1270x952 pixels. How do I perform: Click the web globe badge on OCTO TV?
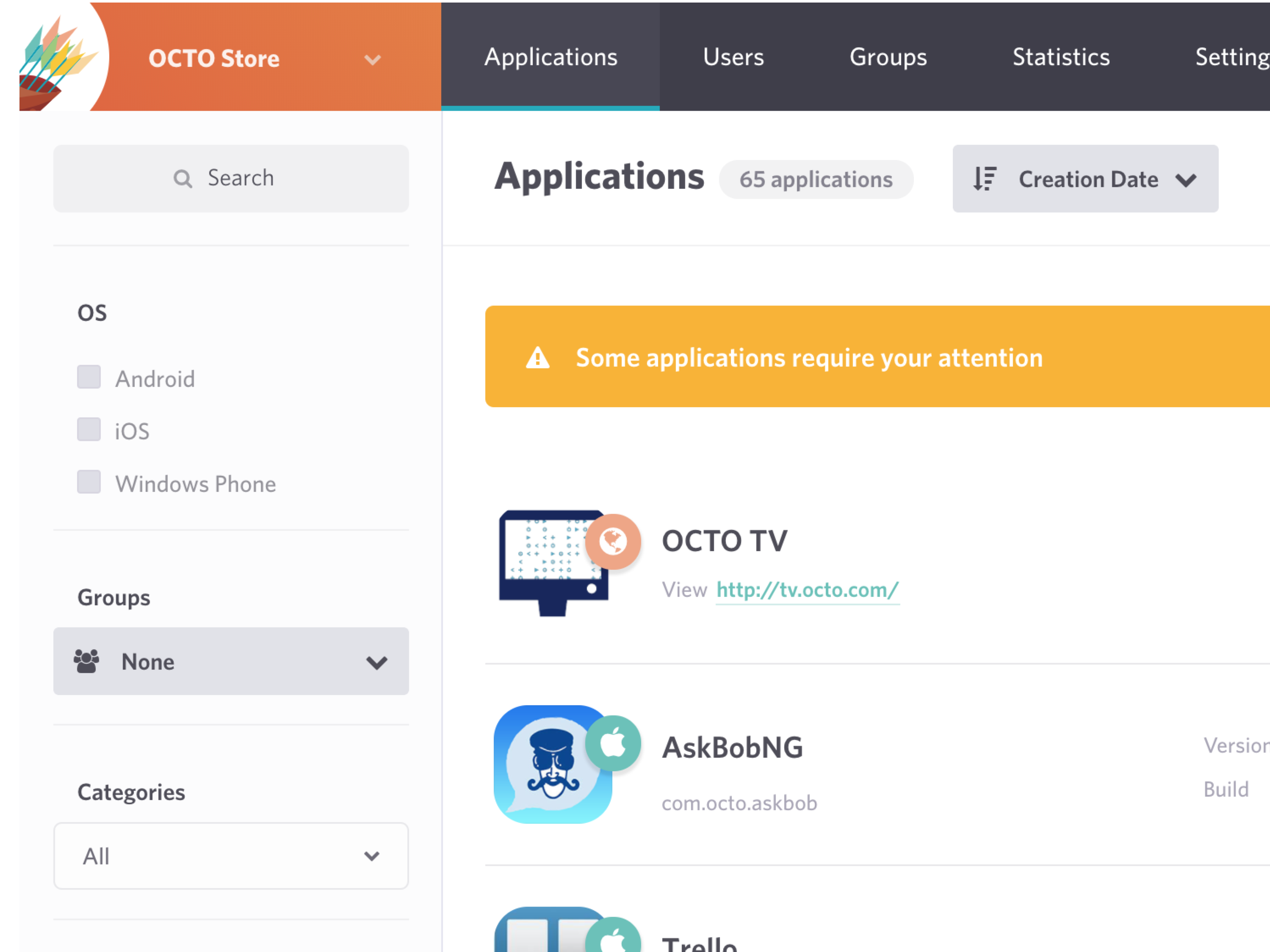[613, 542]
